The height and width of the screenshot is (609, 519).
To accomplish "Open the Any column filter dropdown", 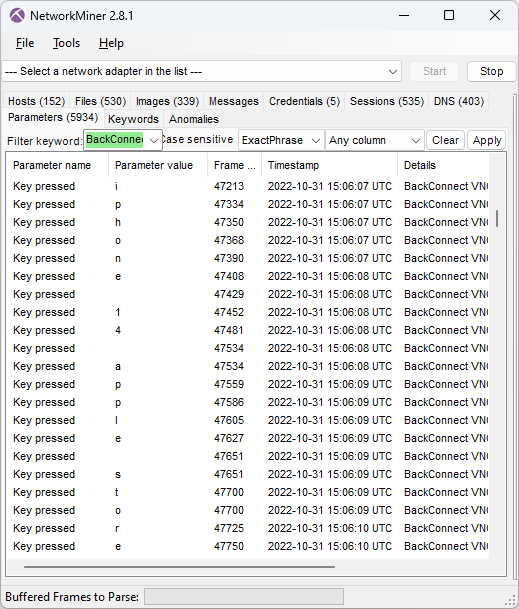I will (375, 140).
